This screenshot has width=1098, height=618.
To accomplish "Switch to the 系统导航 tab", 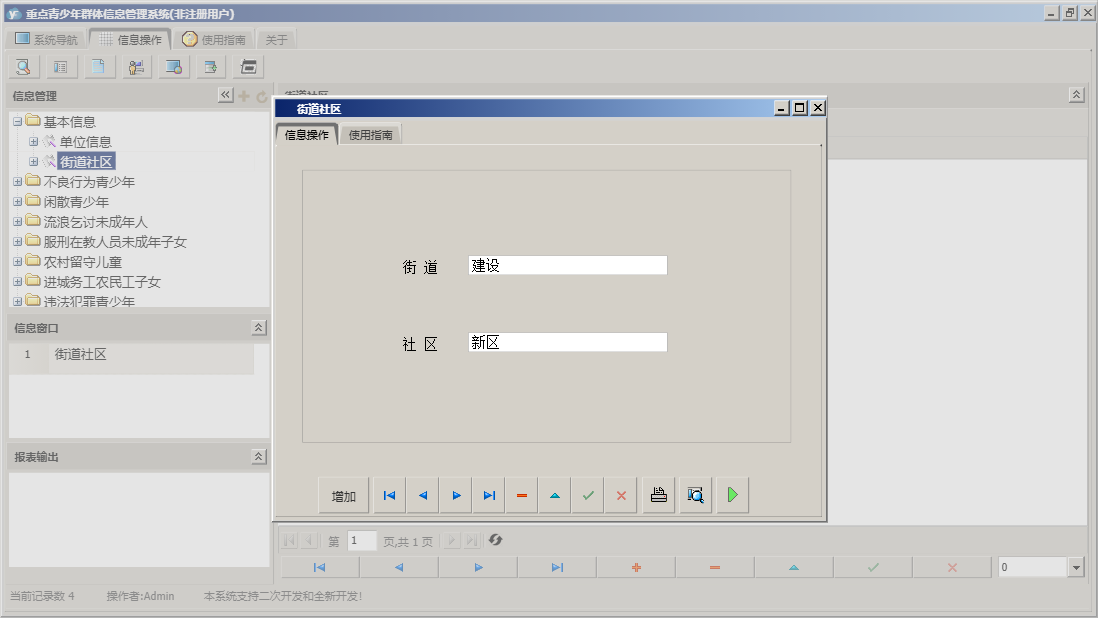I will (x=44, y=38).
